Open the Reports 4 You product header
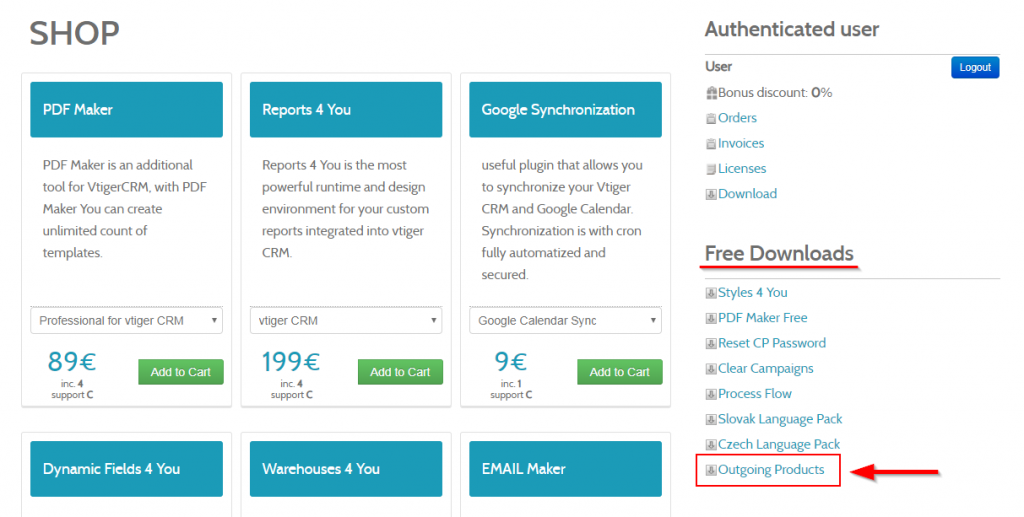The image size is (1024, 517). pos(345,110)
